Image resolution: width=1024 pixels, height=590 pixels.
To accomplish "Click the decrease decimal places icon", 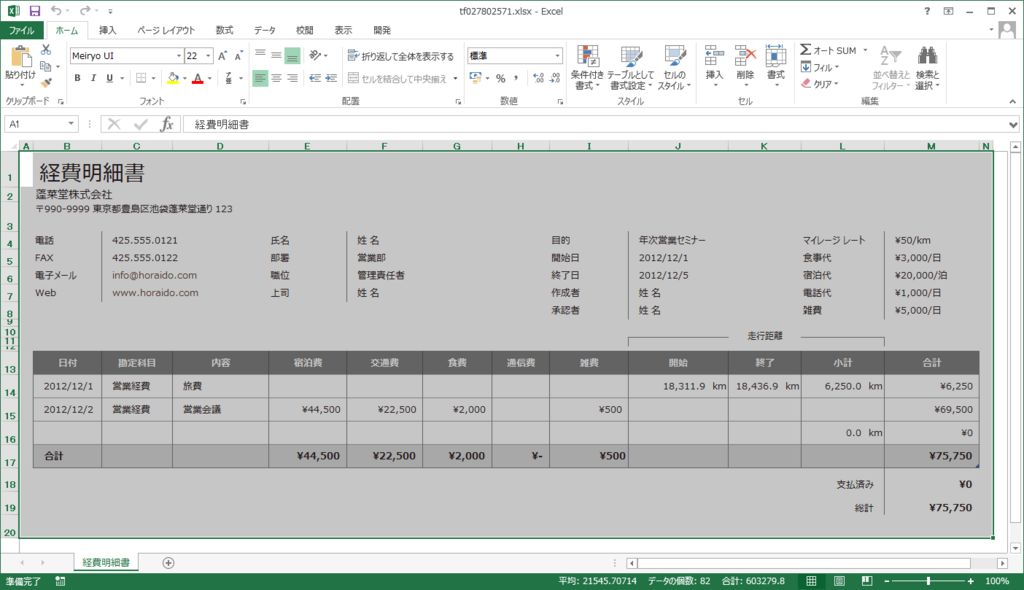I will (x=554, y=78).
